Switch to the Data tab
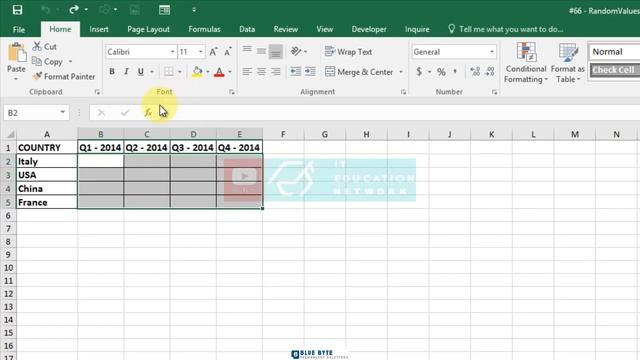This screenshot has width=640, height=360. coord(247,29)
